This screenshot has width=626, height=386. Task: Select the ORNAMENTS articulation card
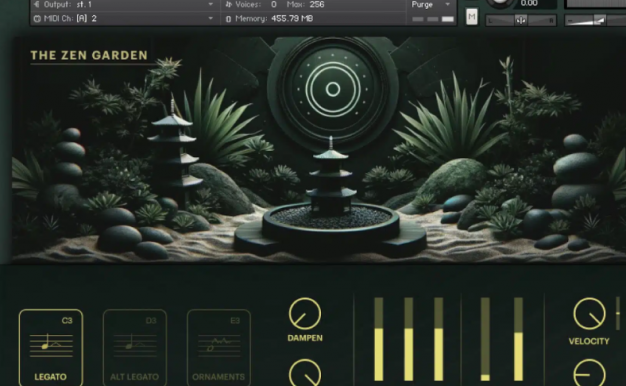tap(219, 347)
